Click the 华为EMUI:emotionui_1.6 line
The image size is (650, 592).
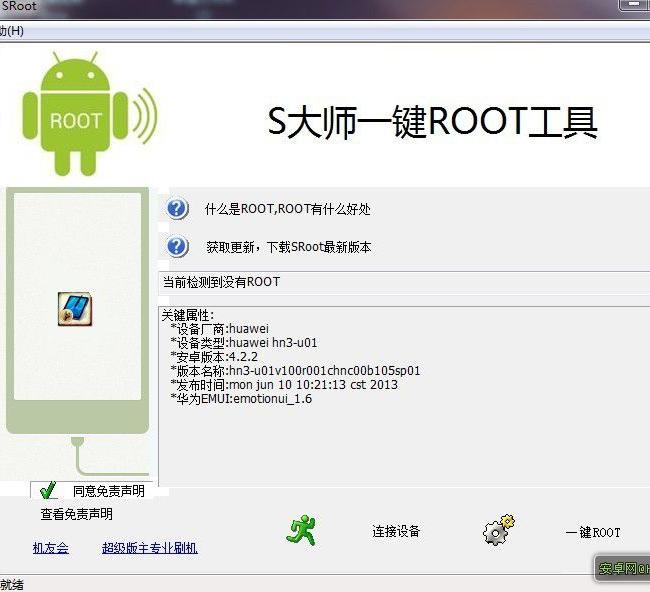tap(241, 399)
